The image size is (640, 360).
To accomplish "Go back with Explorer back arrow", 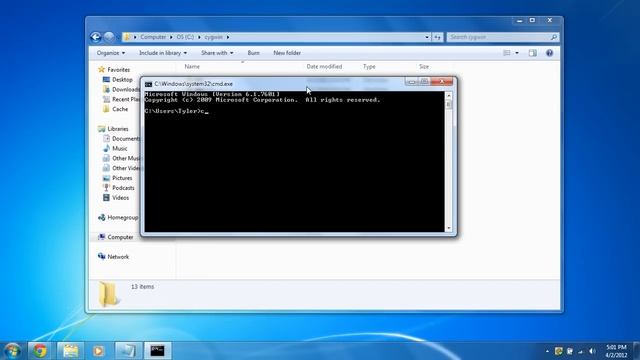I will click(96, 37).
